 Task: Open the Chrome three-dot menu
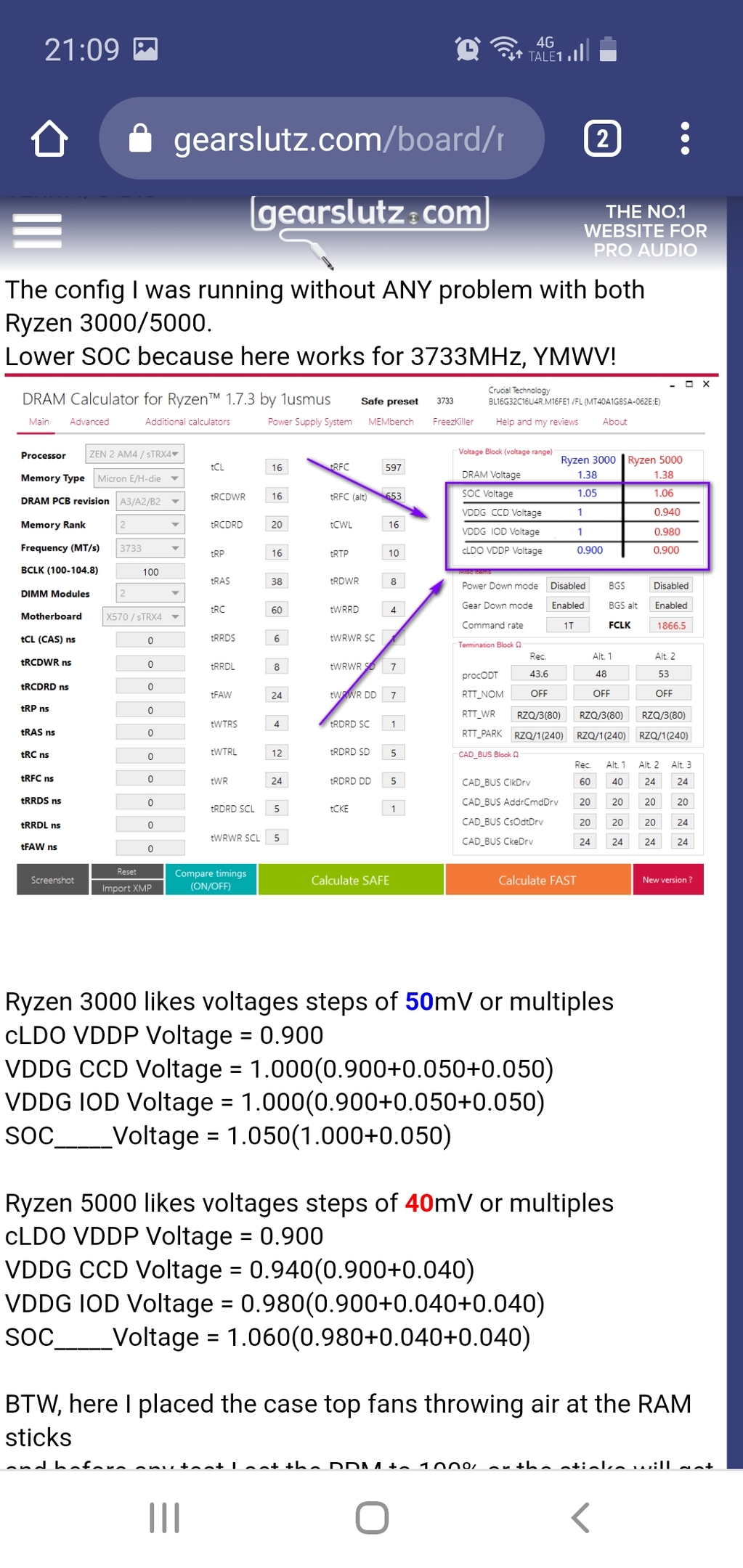coord(684,138)
